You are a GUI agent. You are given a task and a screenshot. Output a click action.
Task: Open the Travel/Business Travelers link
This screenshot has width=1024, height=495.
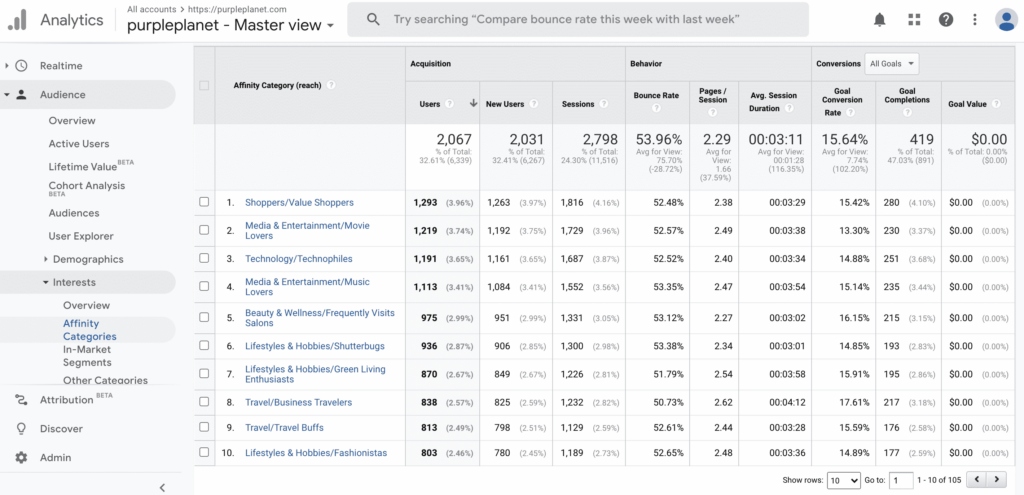[x=298, y=402]
